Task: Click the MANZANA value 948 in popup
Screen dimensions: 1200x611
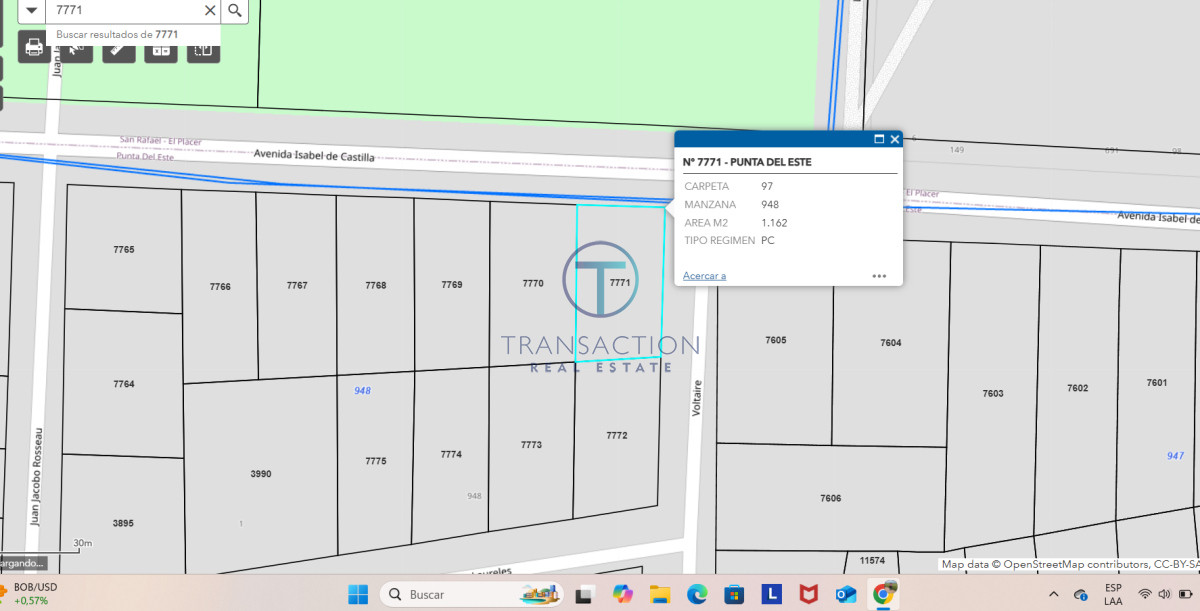Action: pyautogui.click(x=770, y=204)
